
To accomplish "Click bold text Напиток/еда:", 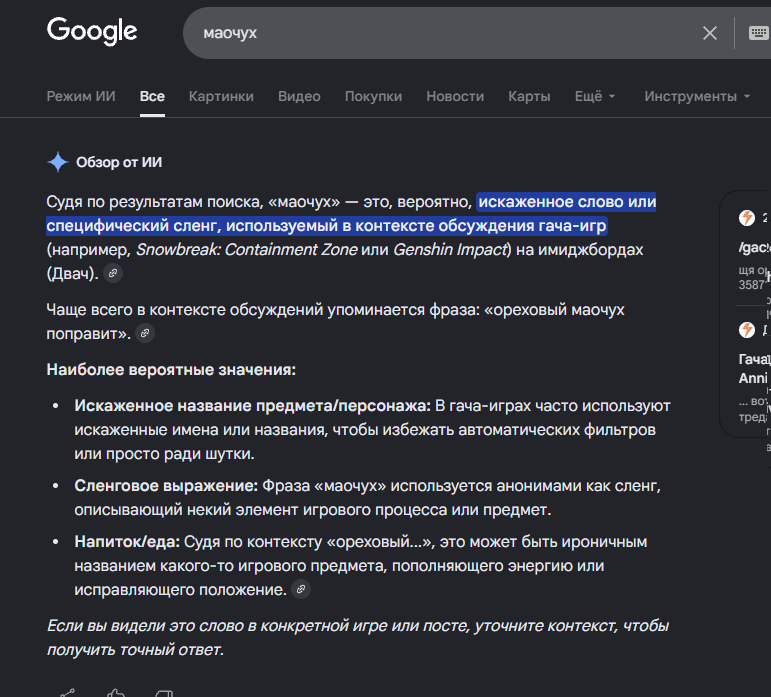I will (127, 542).
